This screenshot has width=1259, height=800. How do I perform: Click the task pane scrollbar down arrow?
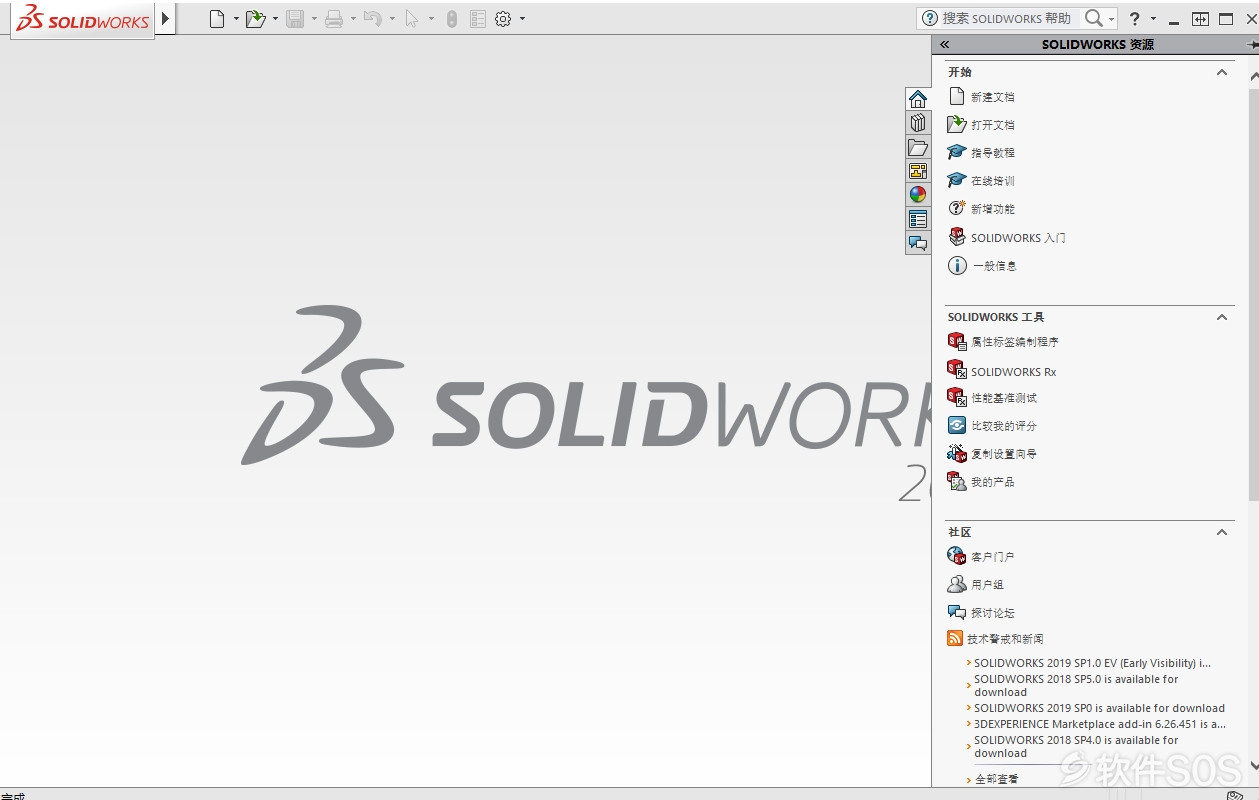coord(1254,766)
